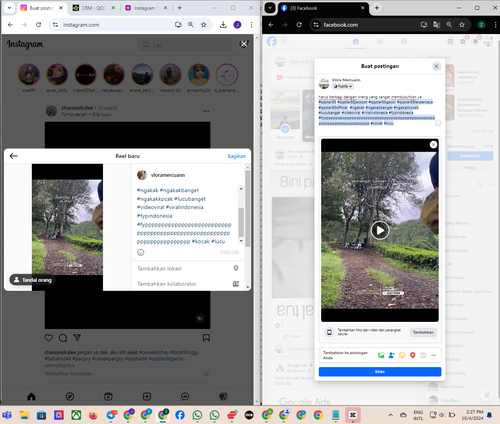Viewport: 500px width, 424px height.
Task: Bookmark instagram.com with star icon
Action: pyautogui.click(x=204, y=25)
